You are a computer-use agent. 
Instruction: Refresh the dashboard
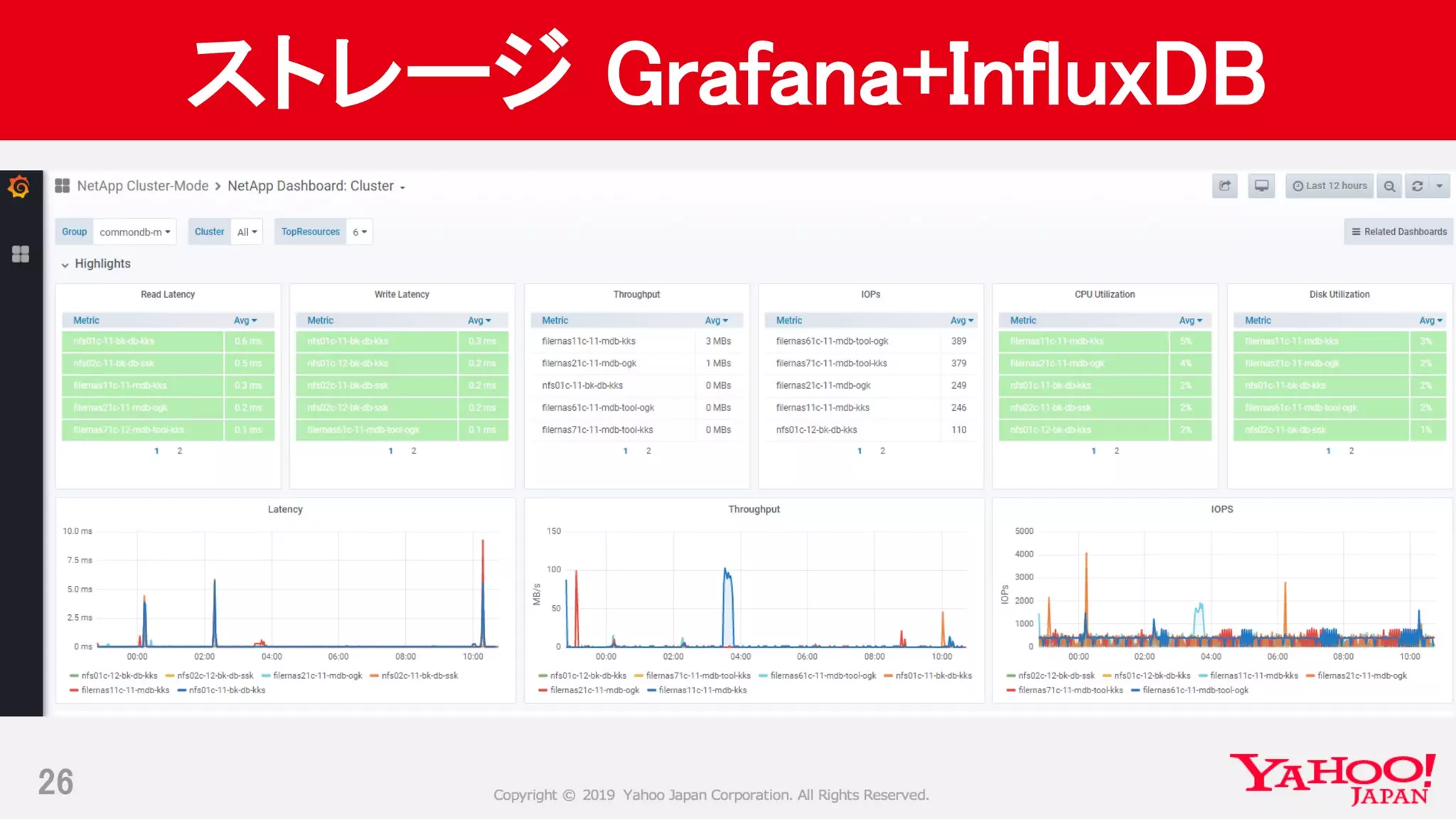[1417, 186]
